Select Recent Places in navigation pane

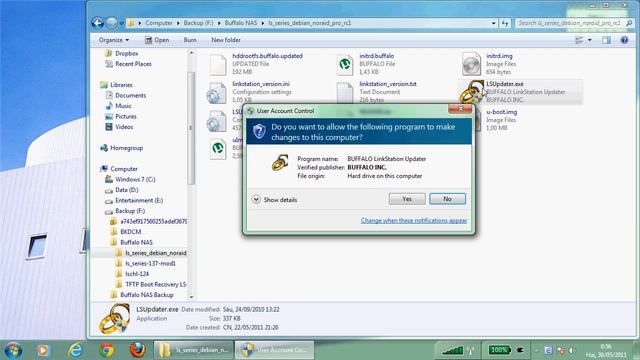pyautogui.click(x=128, y=64)
